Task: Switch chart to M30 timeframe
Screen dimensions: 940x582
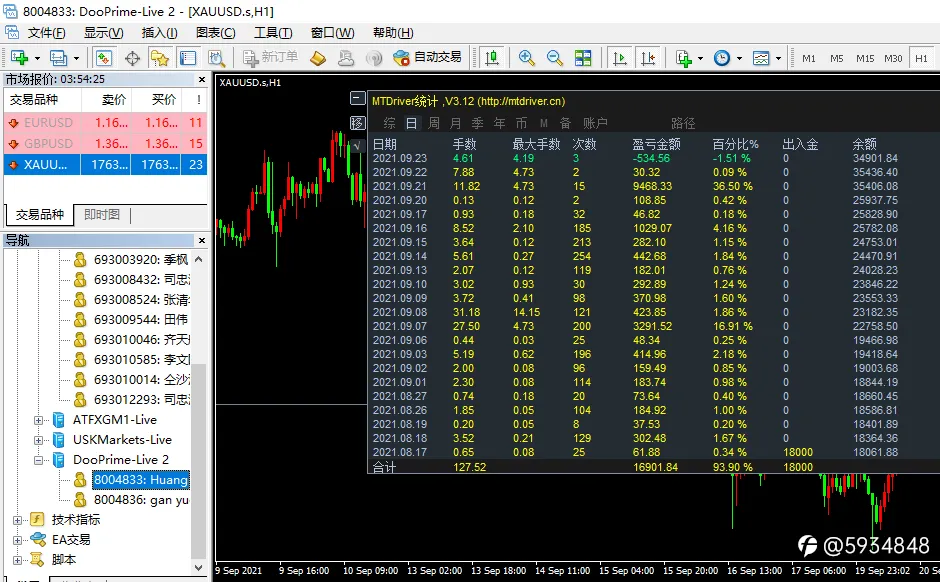Action: pos(893,58)
